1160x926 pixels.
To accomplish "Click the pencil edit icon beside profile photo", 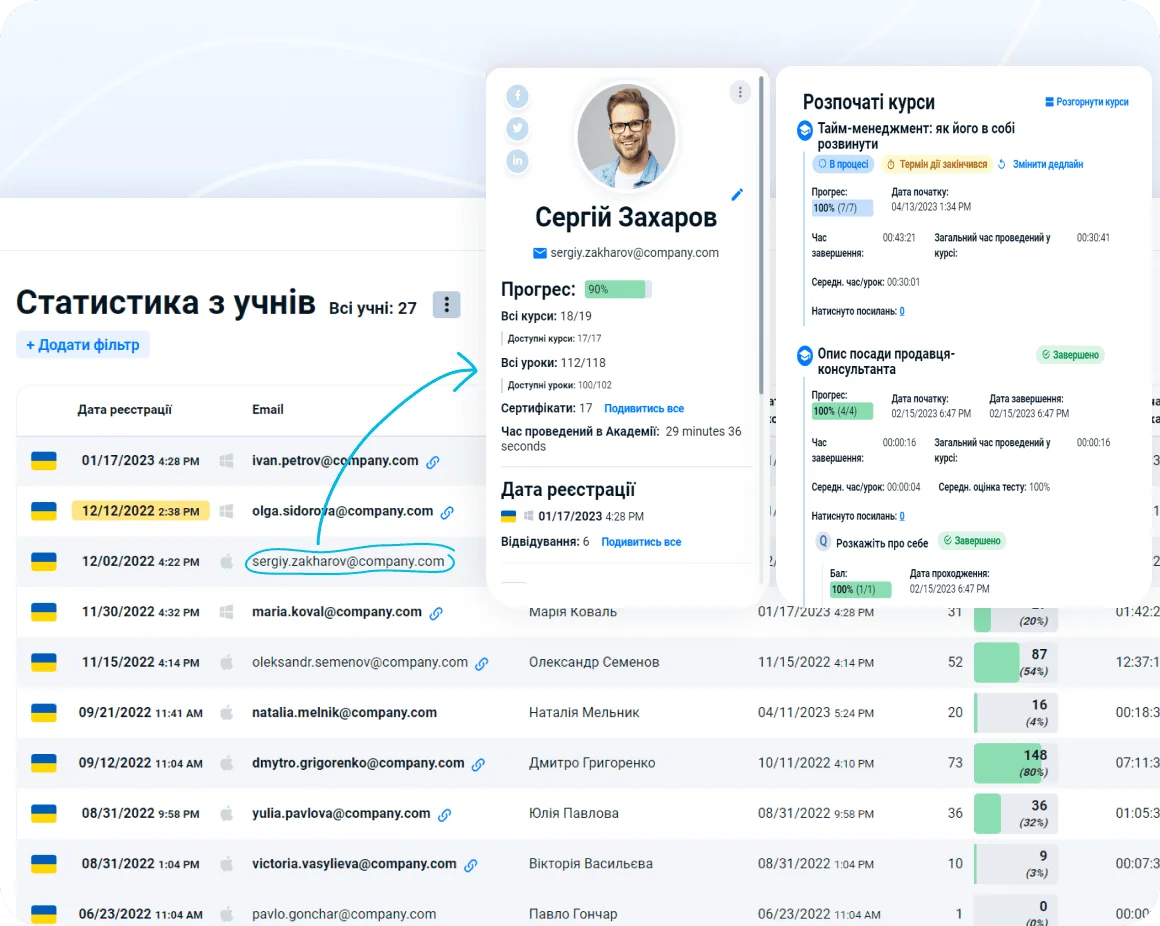I will (737, 194).
